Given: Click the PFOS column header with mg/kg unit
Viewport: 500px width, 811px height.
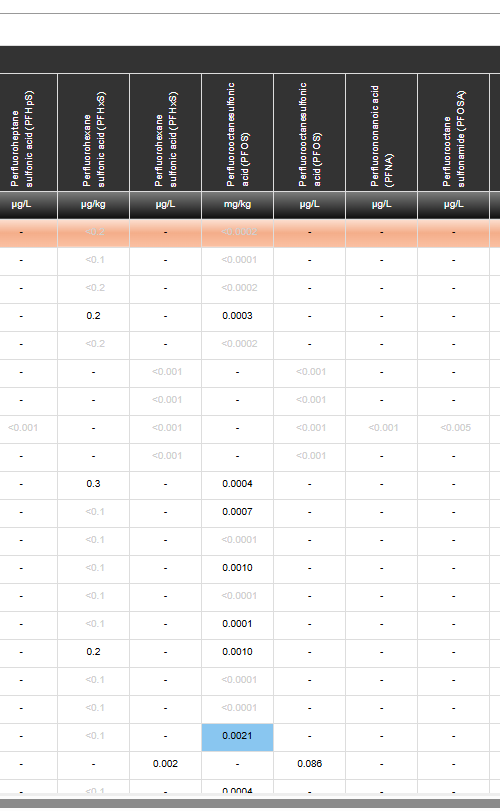Looking at the screenshot, I should click(x=237, y=132).
